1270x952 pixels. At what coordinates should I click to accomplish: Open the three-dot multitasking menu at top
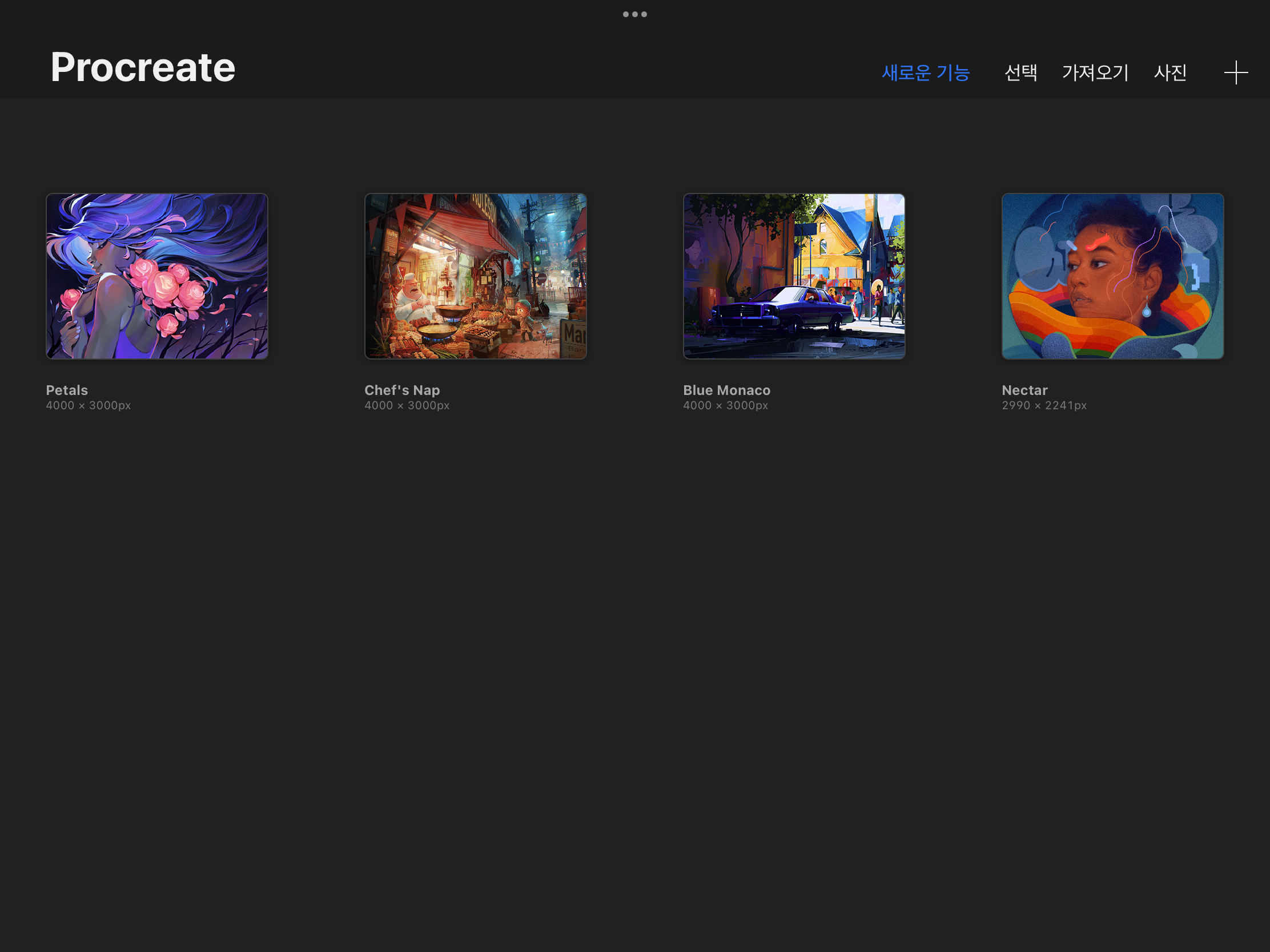(635, 14)
